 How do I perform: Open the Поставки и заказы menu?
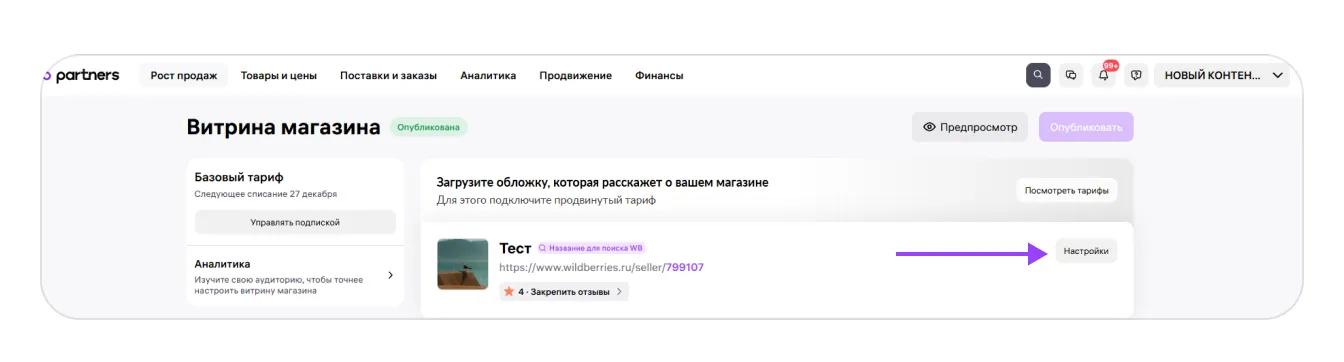point(388,75)
